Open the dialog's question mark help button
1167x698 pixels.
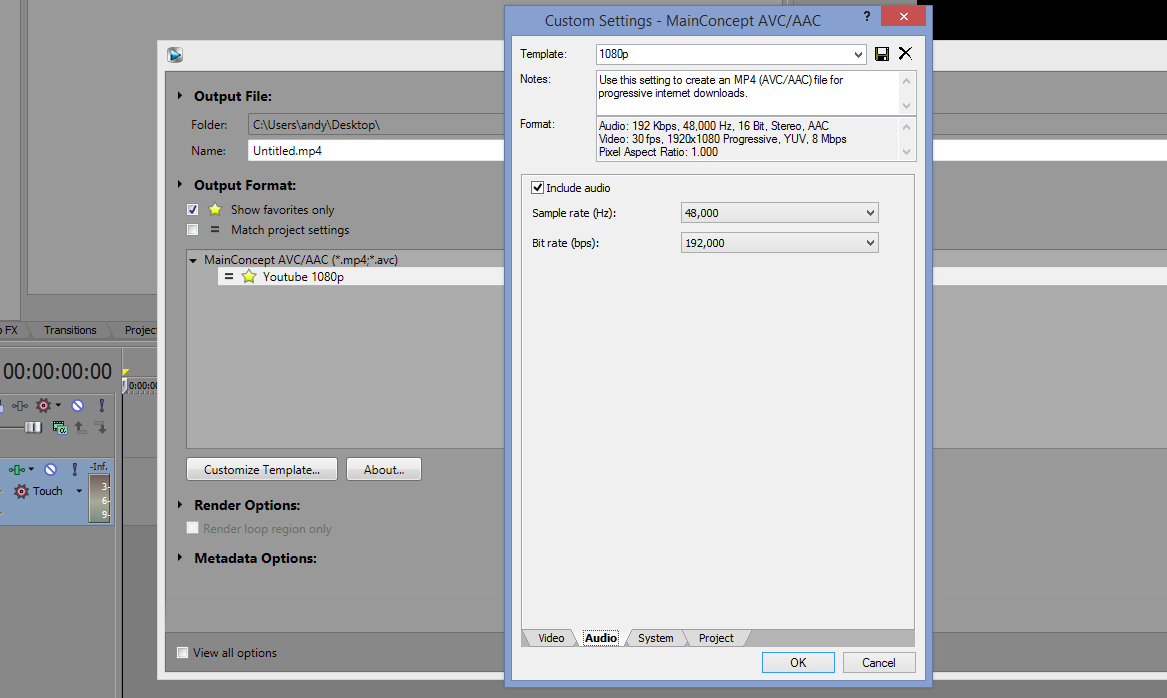click(866, 16)
